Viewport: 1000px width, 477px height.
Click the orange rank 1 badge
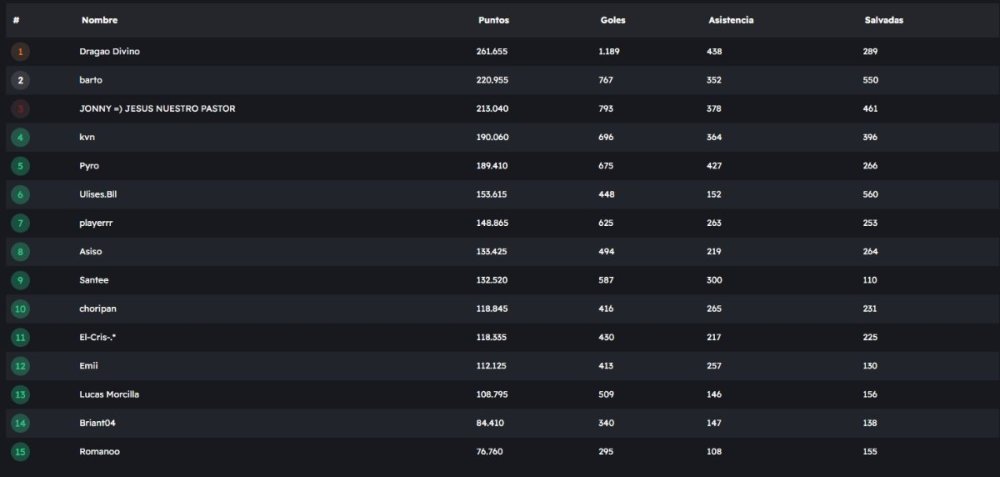tap(20, 51)
